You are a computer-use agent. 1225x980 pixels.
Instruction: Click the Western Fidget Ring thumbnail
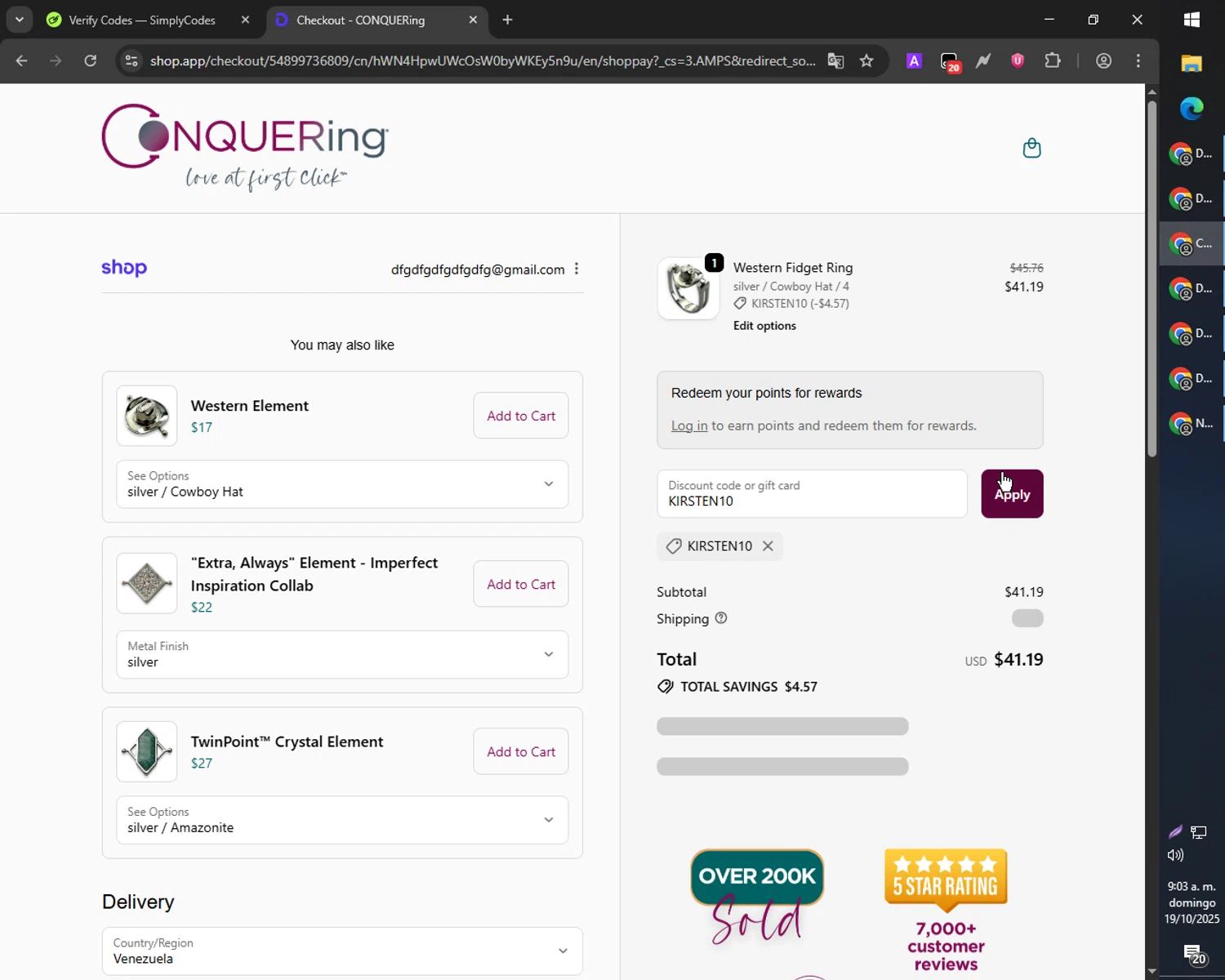pyautogui.click(x=688, y=288)
